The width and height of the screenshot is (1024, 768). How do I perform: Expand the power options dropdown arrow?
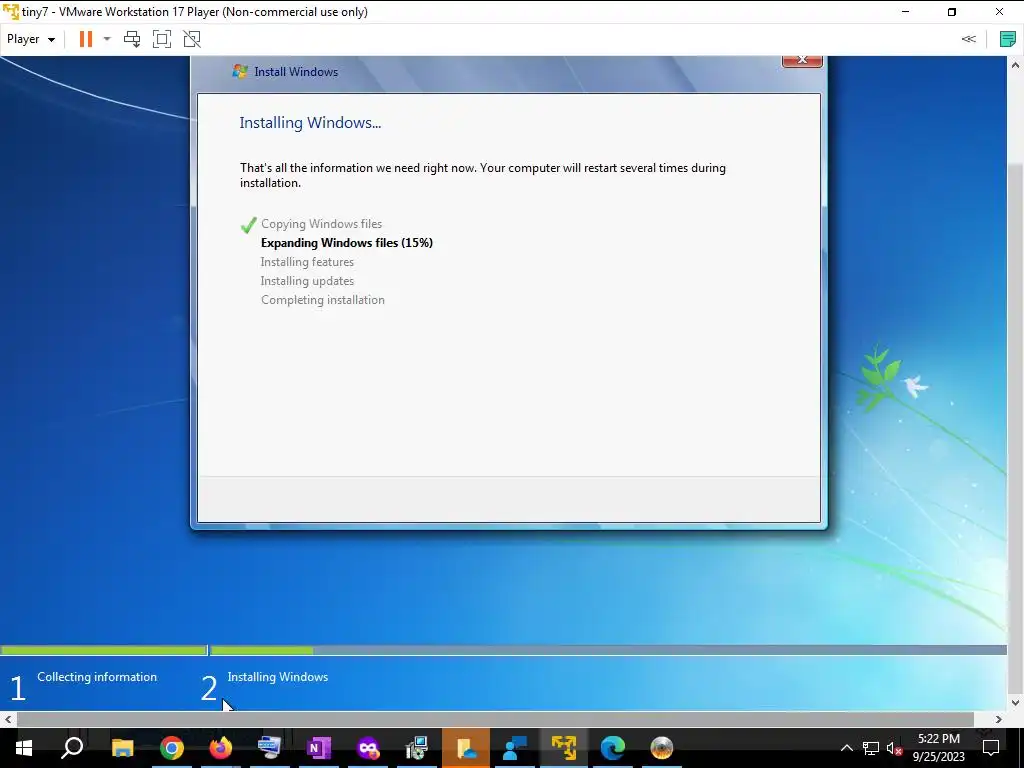click(x=107, y=39)
